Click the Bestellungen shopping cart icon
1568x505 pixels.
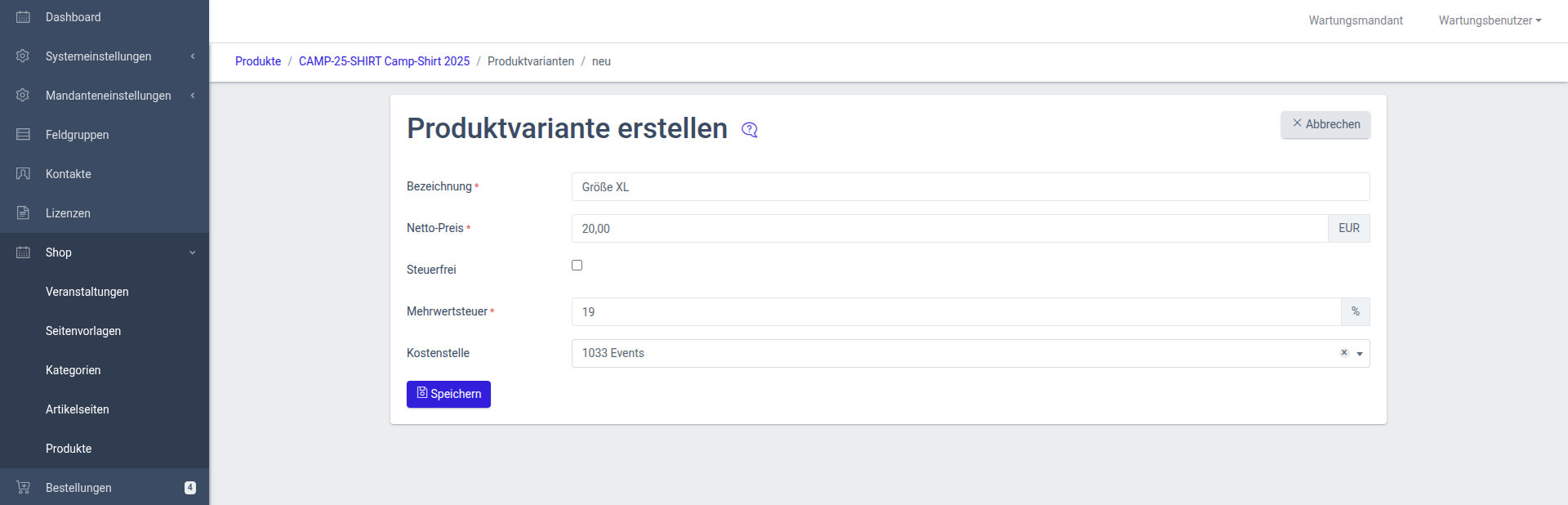click(23, 488)
